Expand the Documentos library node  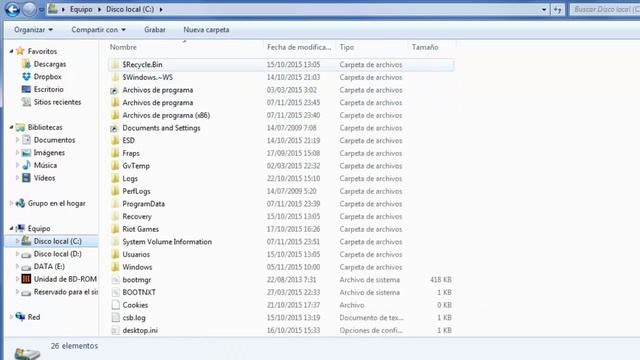pyautogui.click(x=18, y=140)
